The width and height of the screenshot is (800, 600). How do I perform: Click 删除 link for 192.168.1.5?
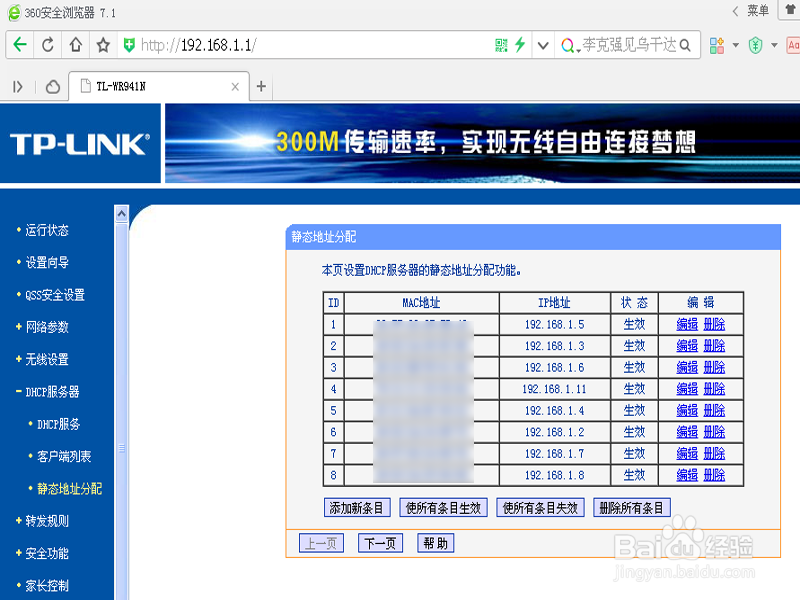coord(714,324)
